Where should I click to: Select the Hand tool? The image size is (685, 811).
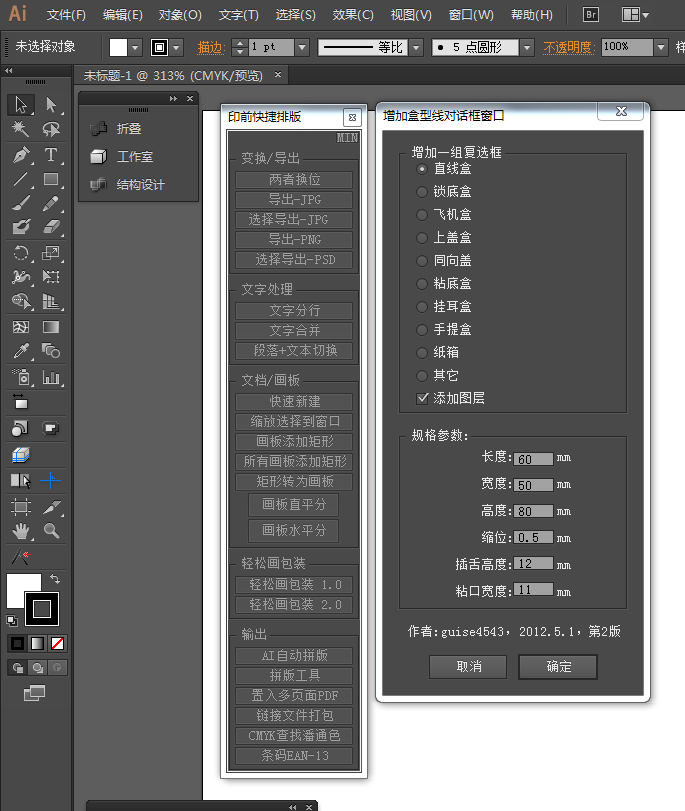[21, 531]
